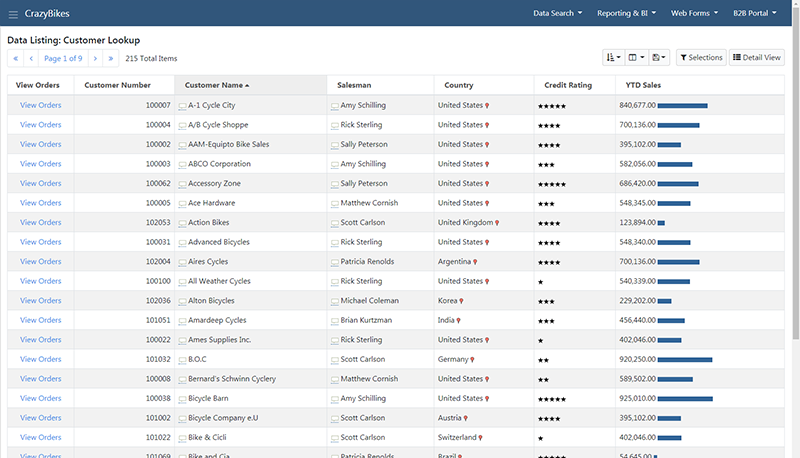Click the map pin next to Korea
800x458 pixels.
tap(461, 301)
